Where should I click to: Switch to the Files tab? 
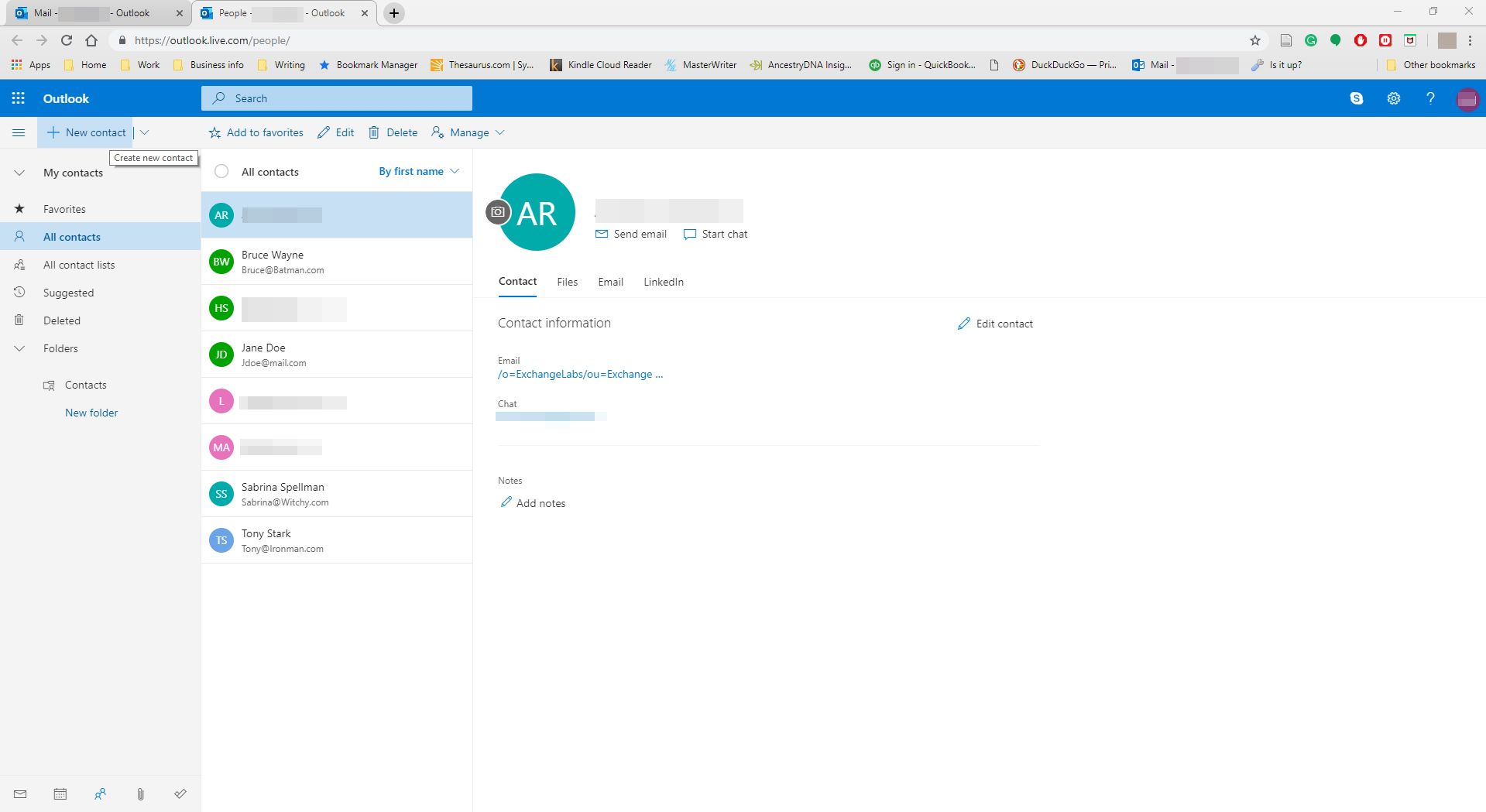(567, 282)
